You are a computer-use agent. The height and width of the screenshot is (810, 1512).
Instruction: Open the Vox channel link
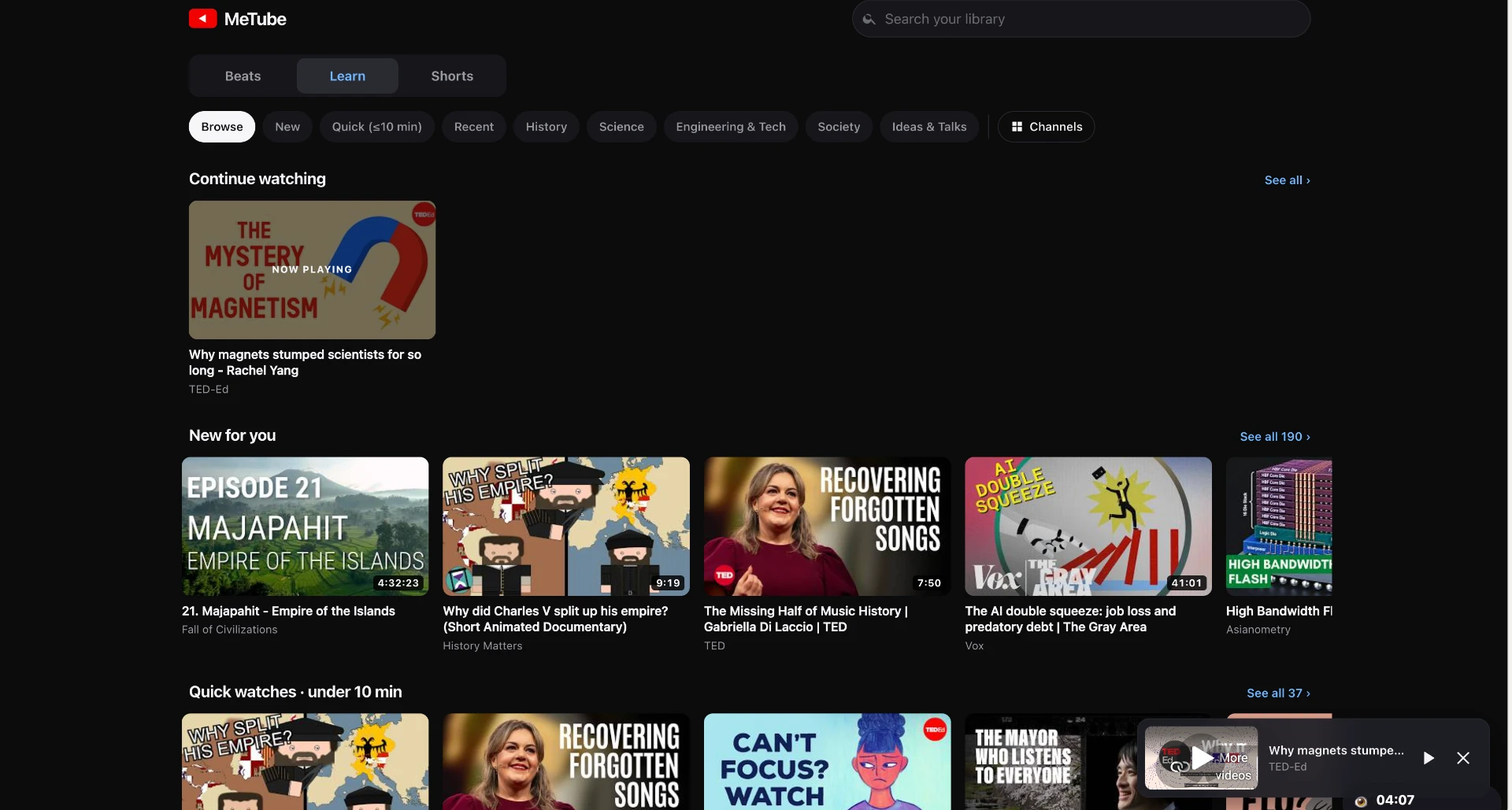tap(974, 646)
